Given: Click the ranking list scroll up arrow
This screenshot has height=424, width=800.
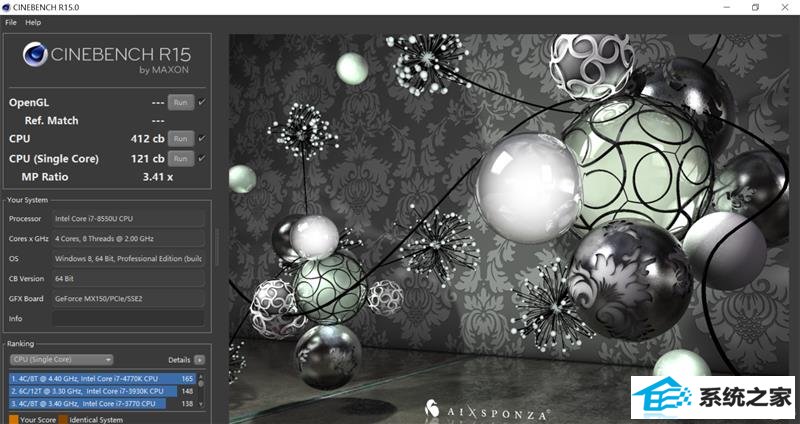Looking at the screenshot, I should click(201, 378).
